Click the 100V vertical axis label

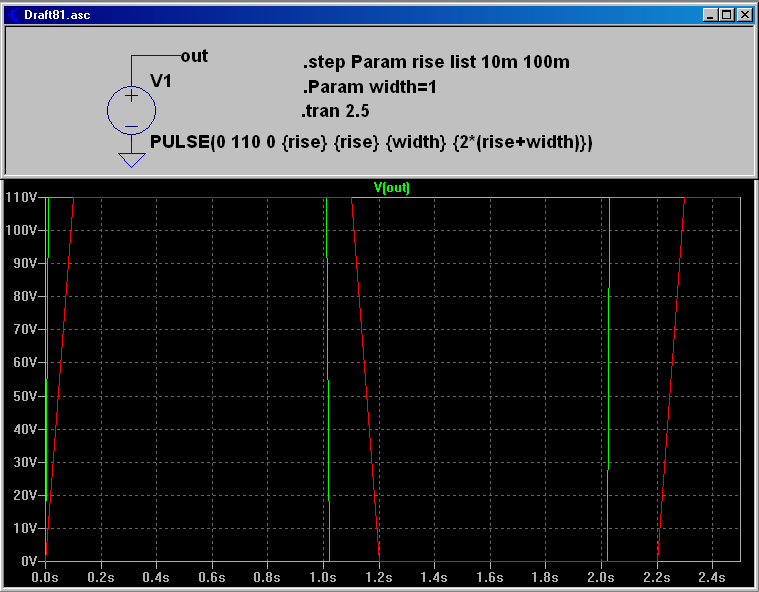(x=21, y=230)
